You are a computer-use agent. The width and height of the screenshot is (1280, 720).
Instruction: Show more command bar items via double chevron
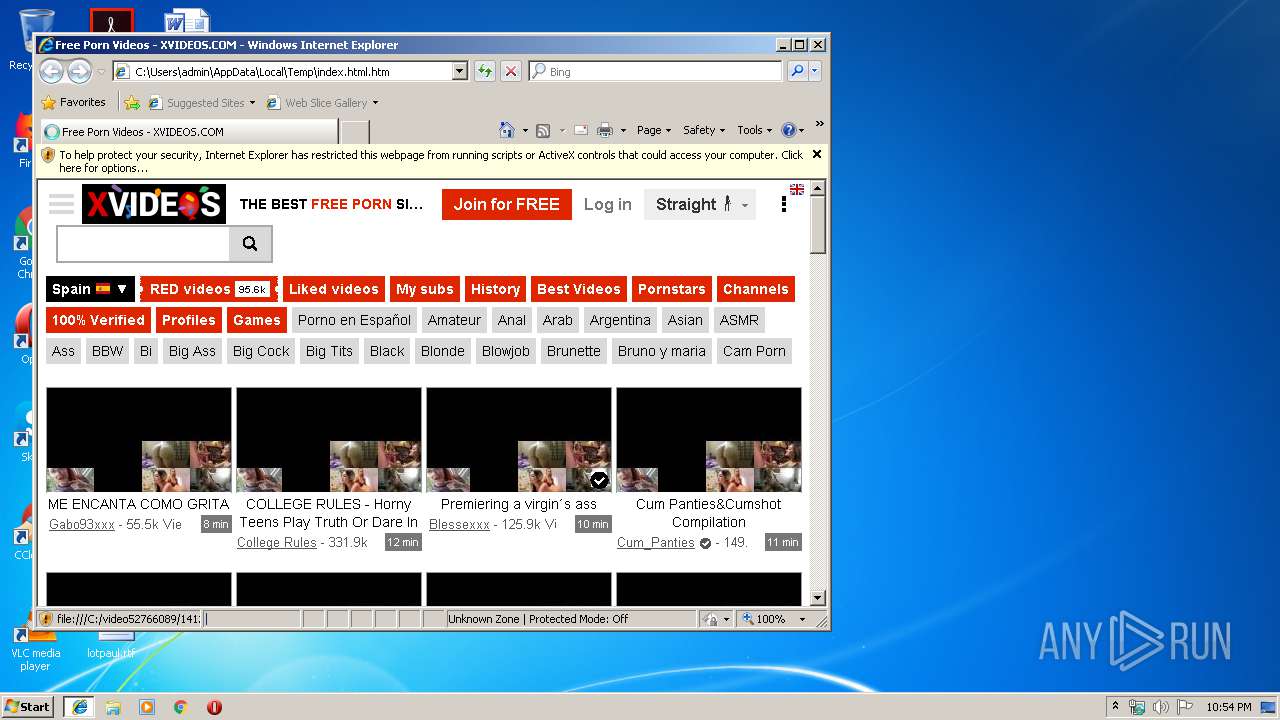[x=819, y=125]
